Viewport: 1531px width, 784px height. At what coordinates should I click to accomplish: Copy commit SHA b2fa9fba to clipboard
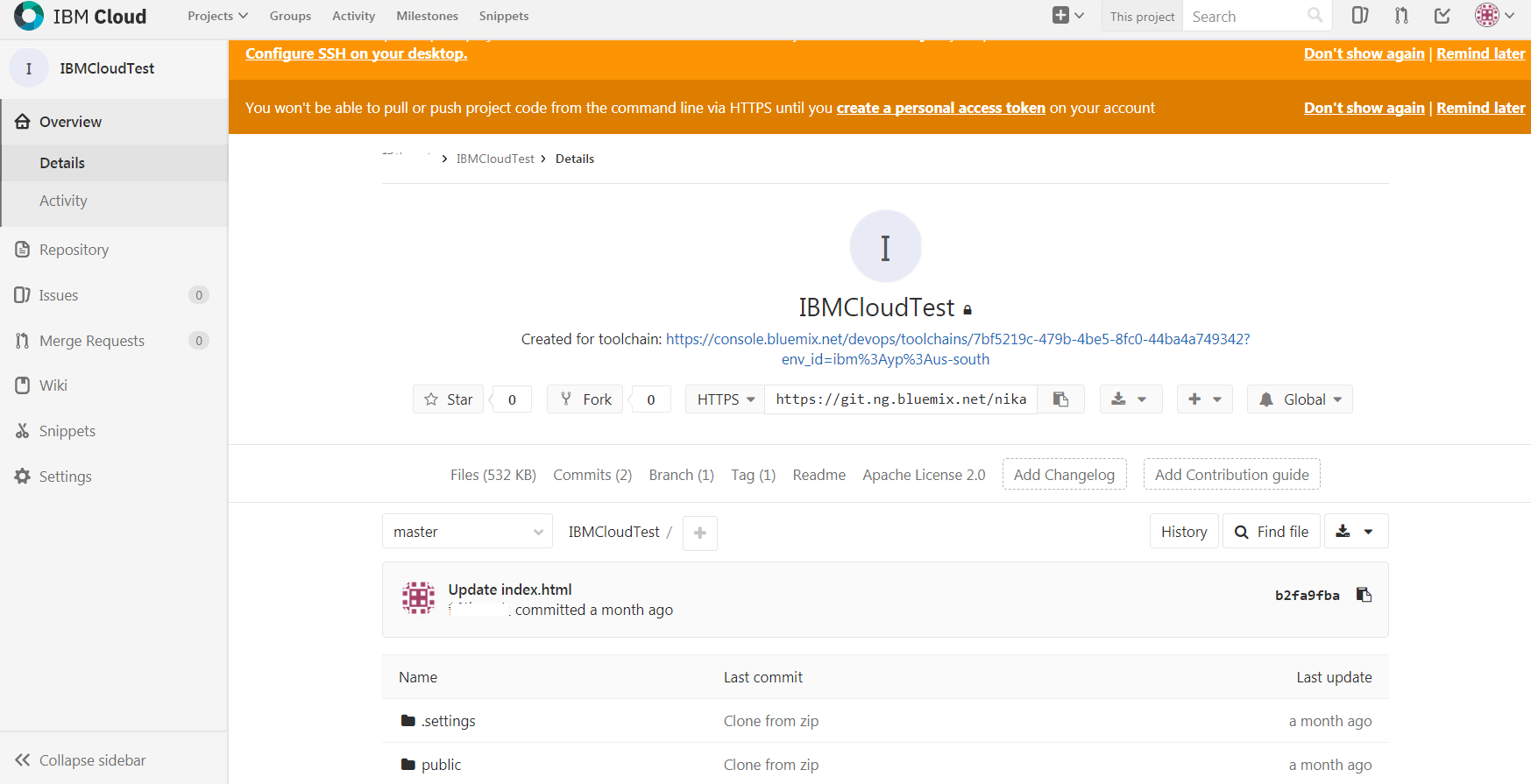(x=1364, y=595)
